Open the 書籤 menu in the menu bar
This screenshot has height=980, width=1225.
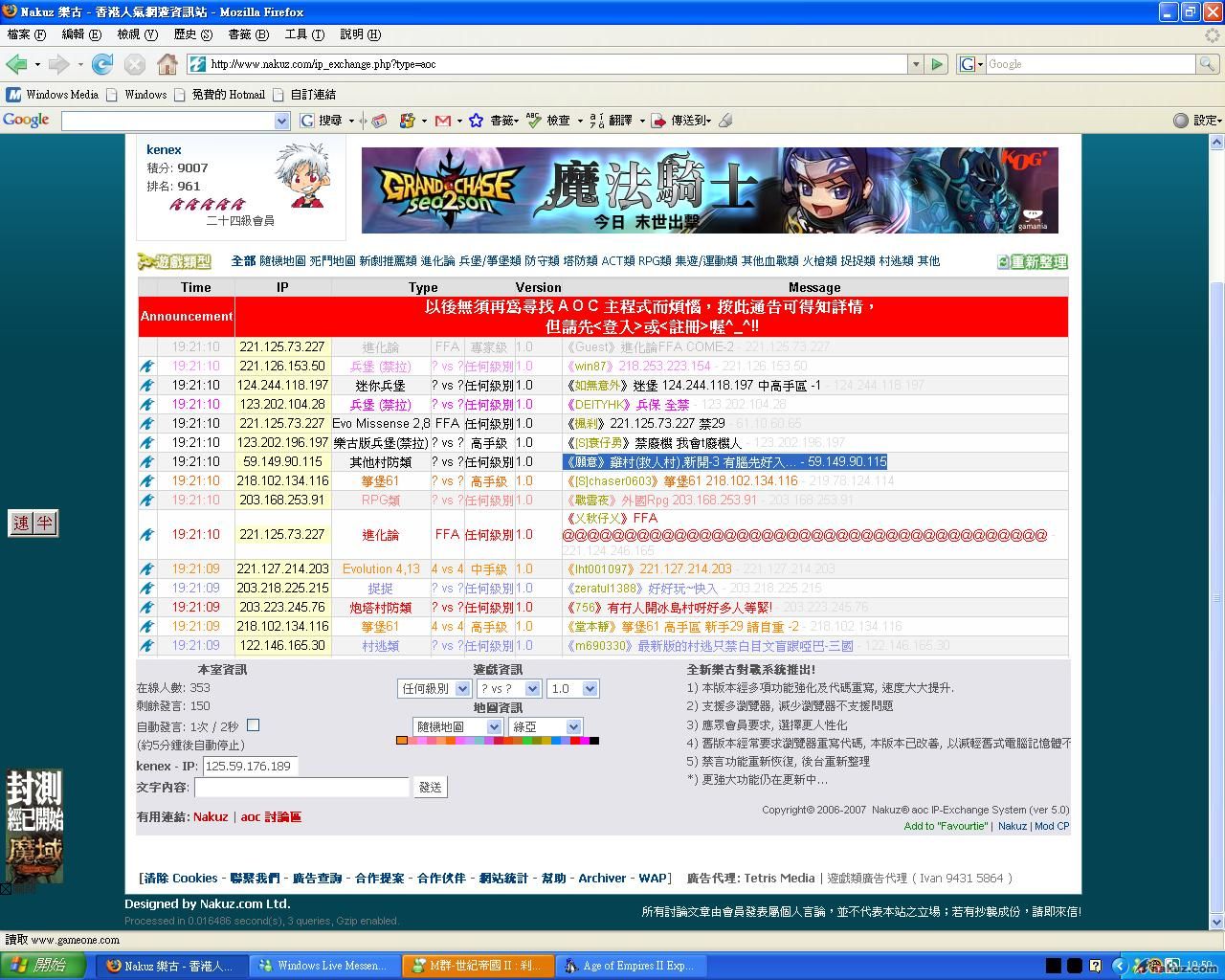tap(247, 34)
